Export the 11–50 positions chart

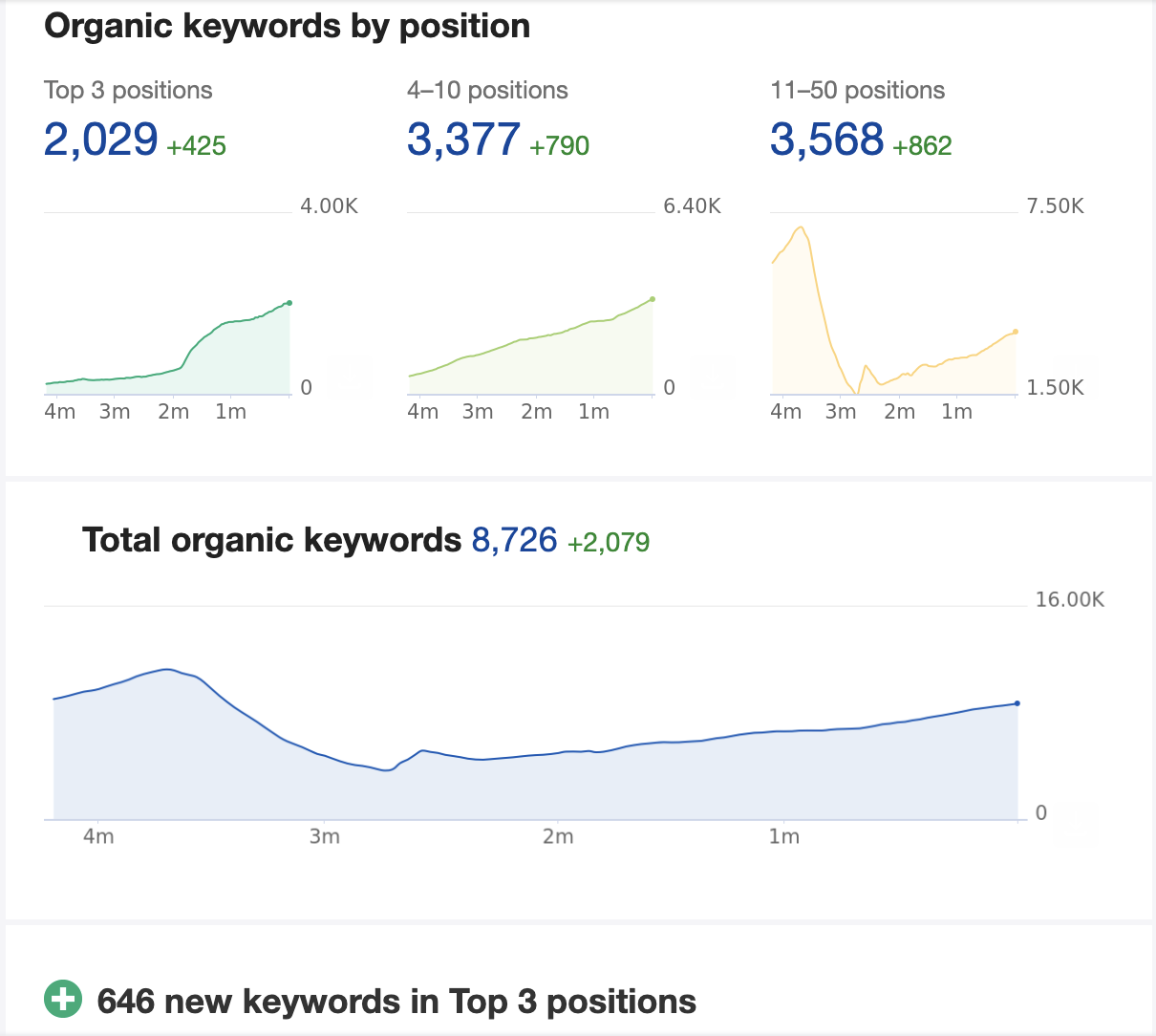pyautogui.click(x=1074, y=377)
